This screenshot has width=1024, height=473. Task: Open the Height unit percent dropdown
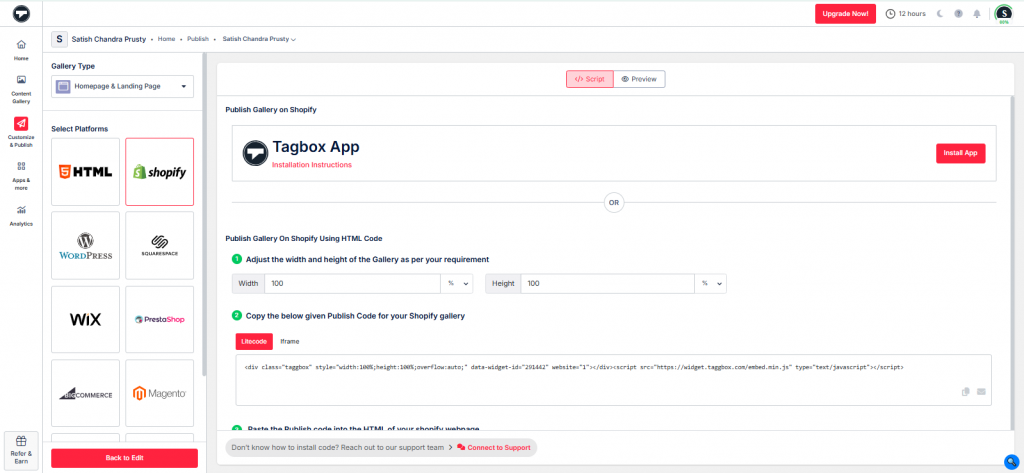tap(712, 284)
